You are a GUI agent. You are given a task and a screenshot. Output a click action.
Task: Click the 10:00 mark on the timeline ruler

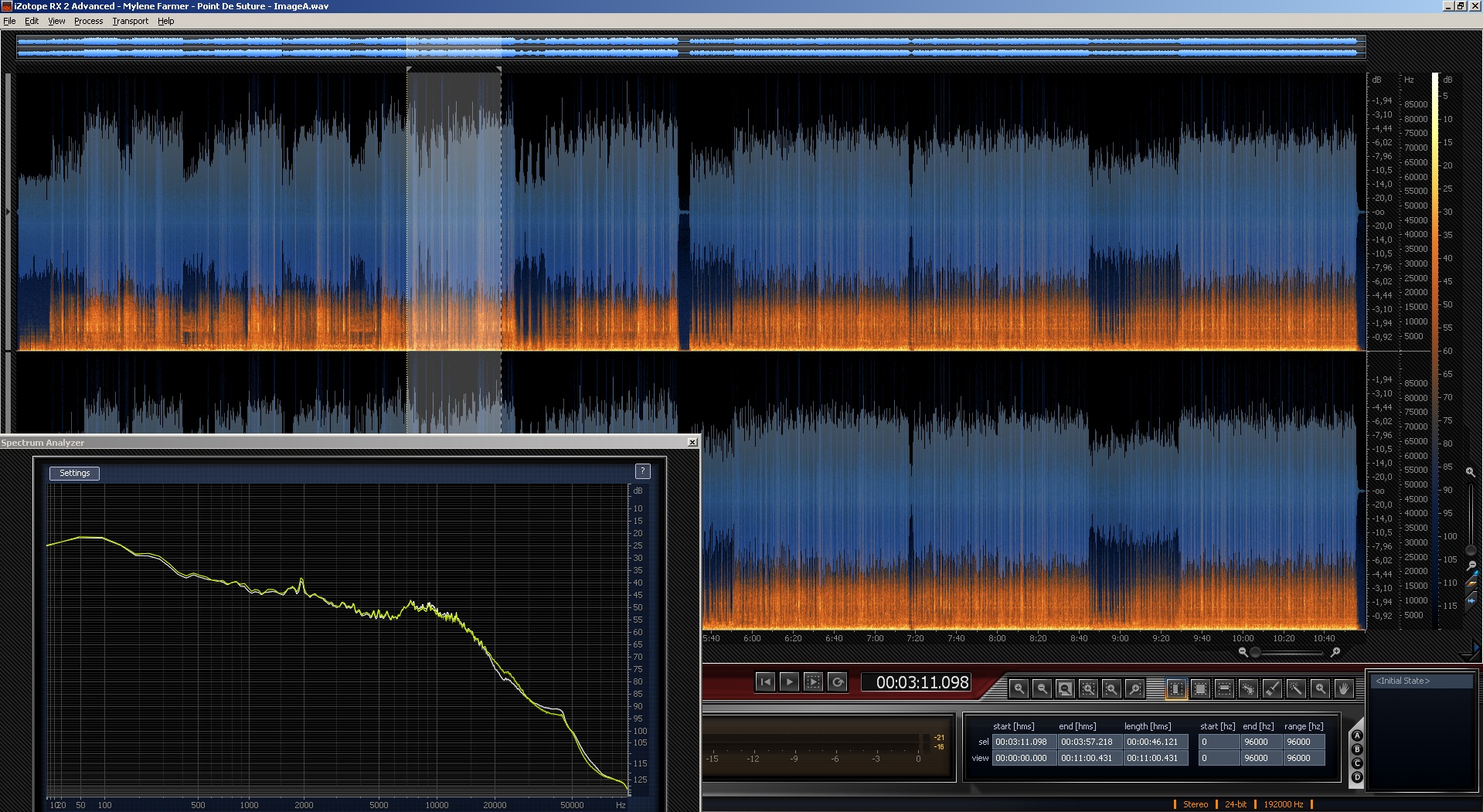tap(1243, 638)
